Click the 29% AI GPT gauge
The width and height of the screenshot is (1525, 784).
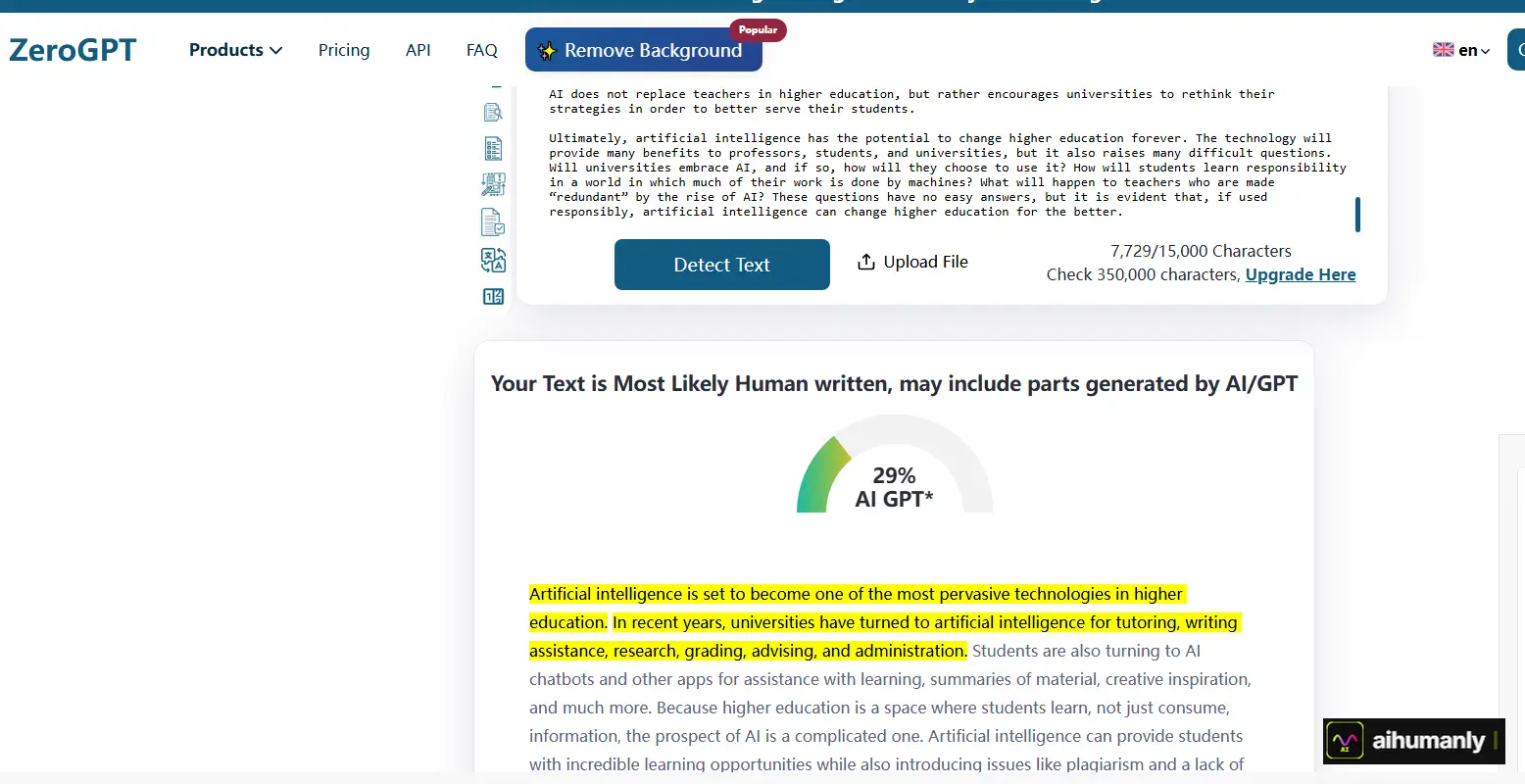coord(894,465)
